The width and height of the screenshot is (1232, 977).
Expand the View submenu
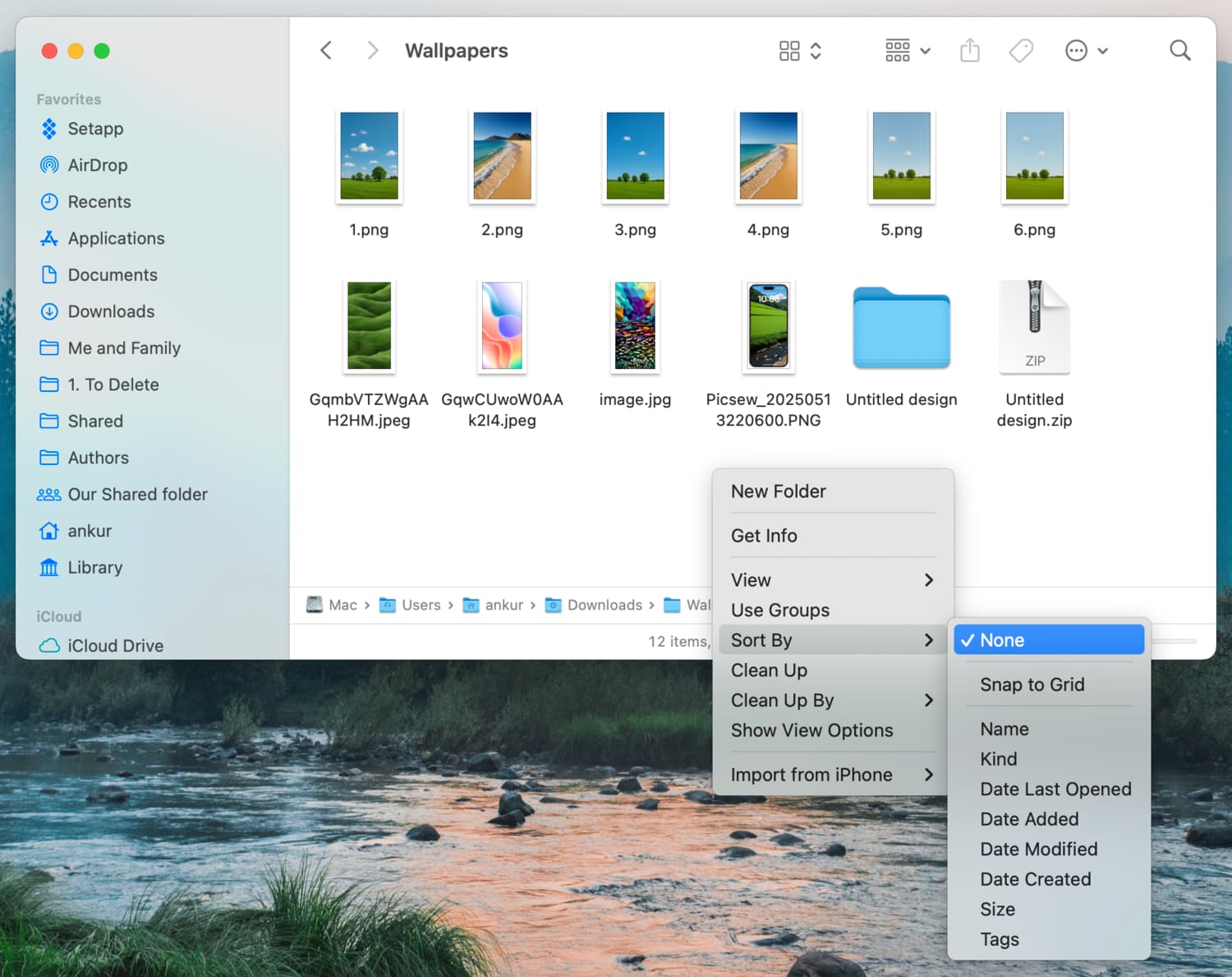[833, 580]
